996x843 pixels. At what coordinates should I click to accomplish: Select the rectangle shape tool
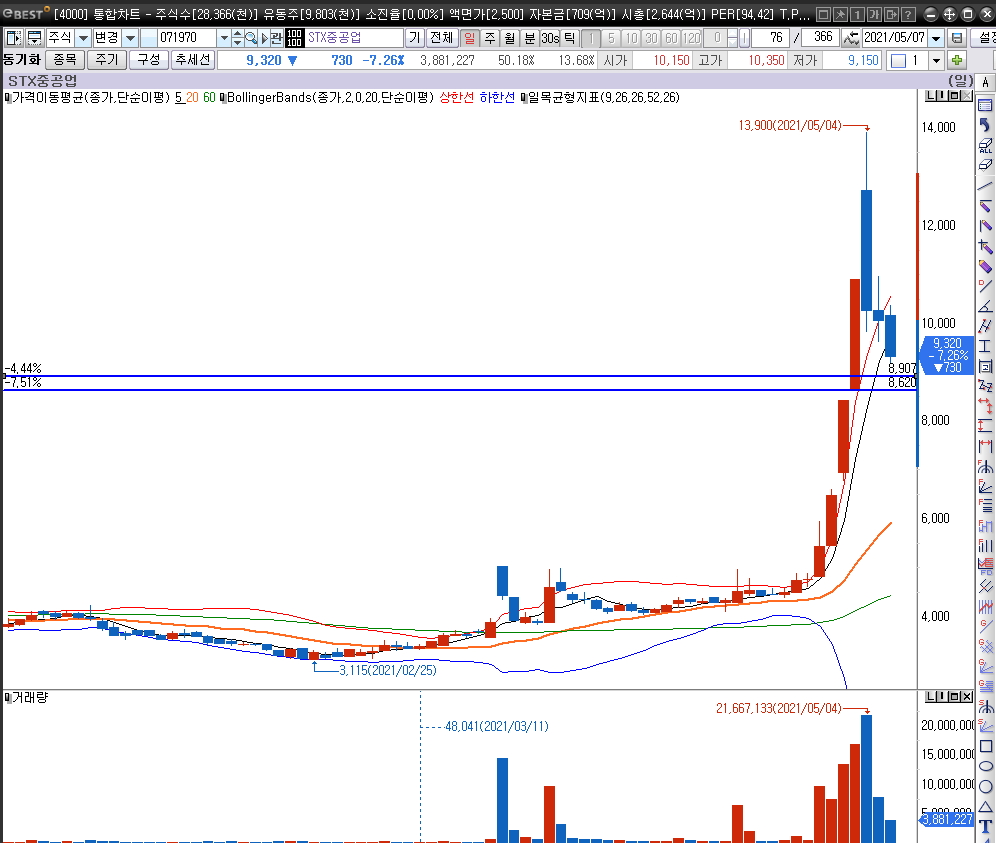tap(985, 746)
